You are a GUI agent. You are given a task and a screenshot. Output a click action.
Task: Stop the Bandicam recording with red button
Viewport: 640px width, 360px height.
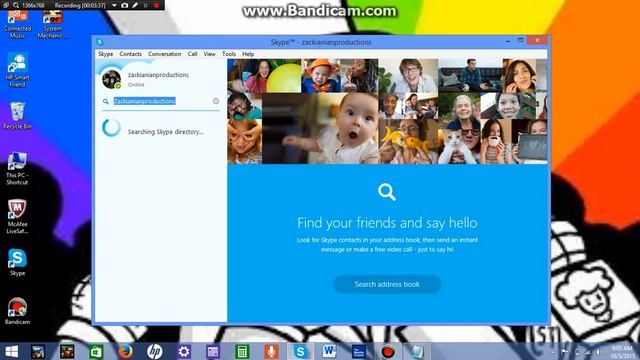click(x=156, y=5)
